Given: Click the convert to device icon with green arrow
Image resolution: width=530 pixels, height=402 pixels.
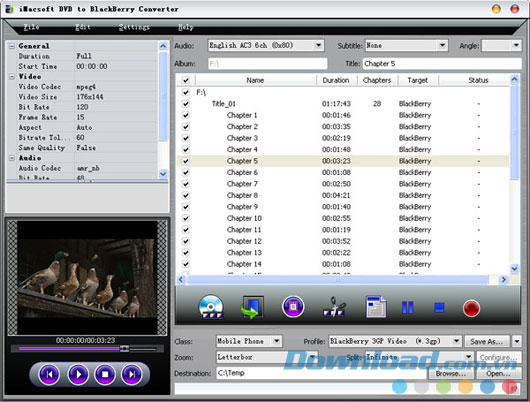Looking at the screenshot, I should (x=252, y=307).
